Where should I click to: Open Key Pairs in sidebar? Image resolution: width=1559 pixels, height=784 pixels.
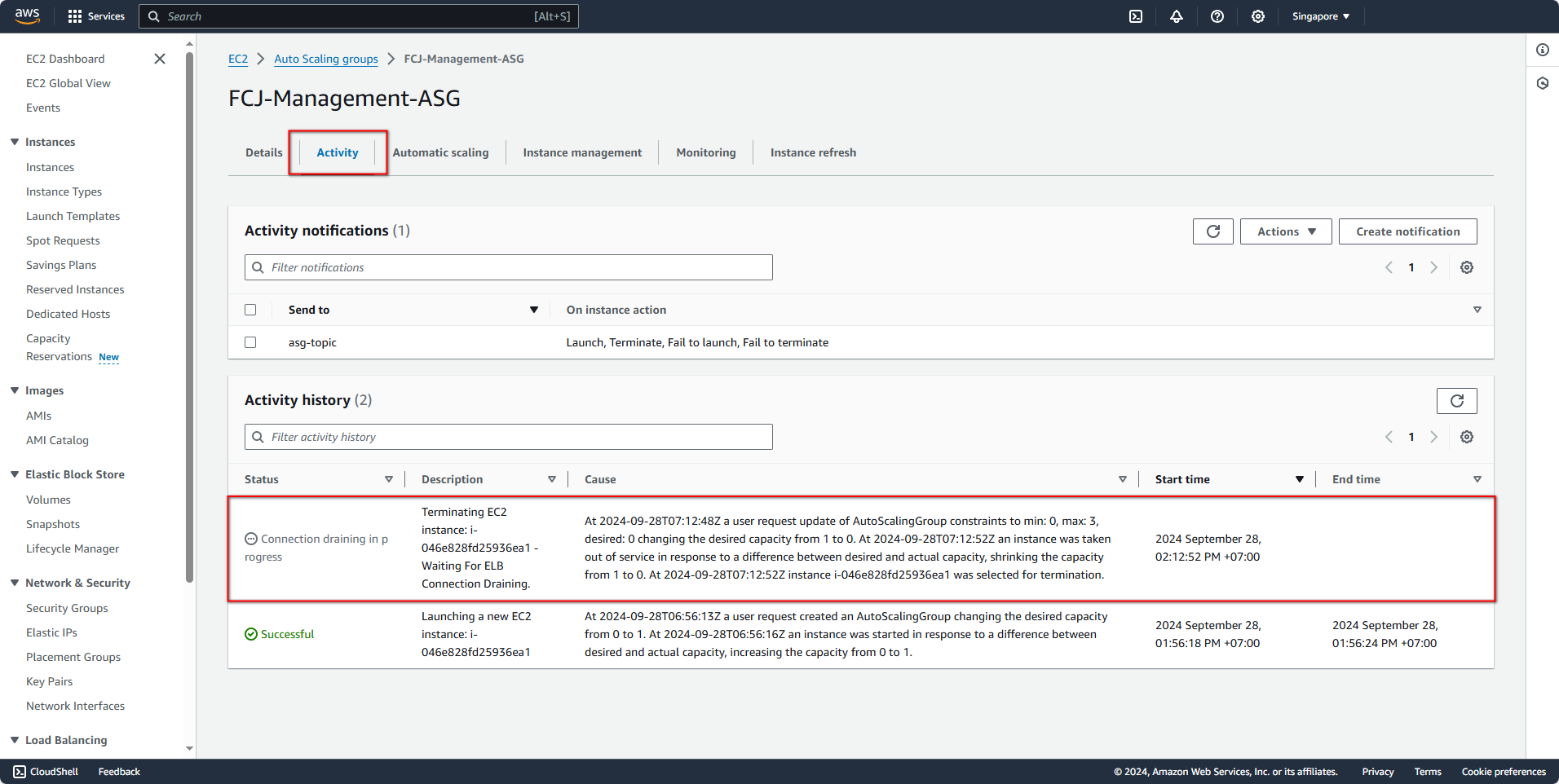pos(49,681)
